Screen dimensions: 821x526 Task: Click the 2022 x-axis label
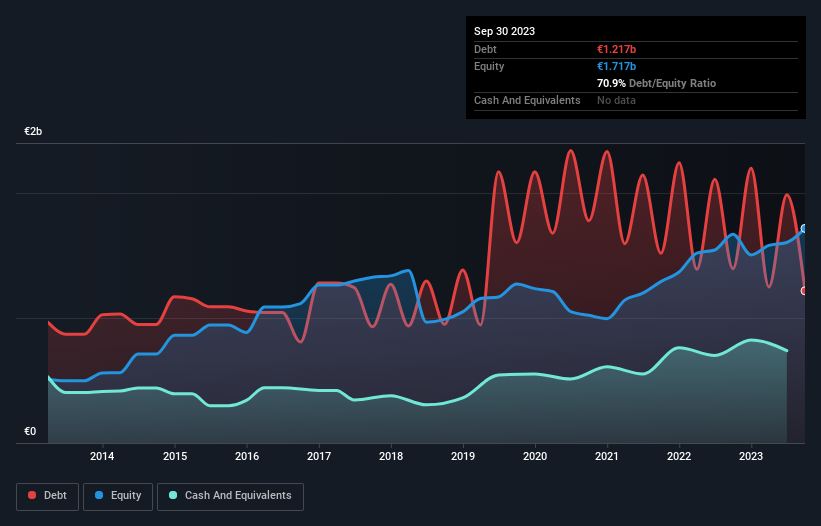pos(679,456)
